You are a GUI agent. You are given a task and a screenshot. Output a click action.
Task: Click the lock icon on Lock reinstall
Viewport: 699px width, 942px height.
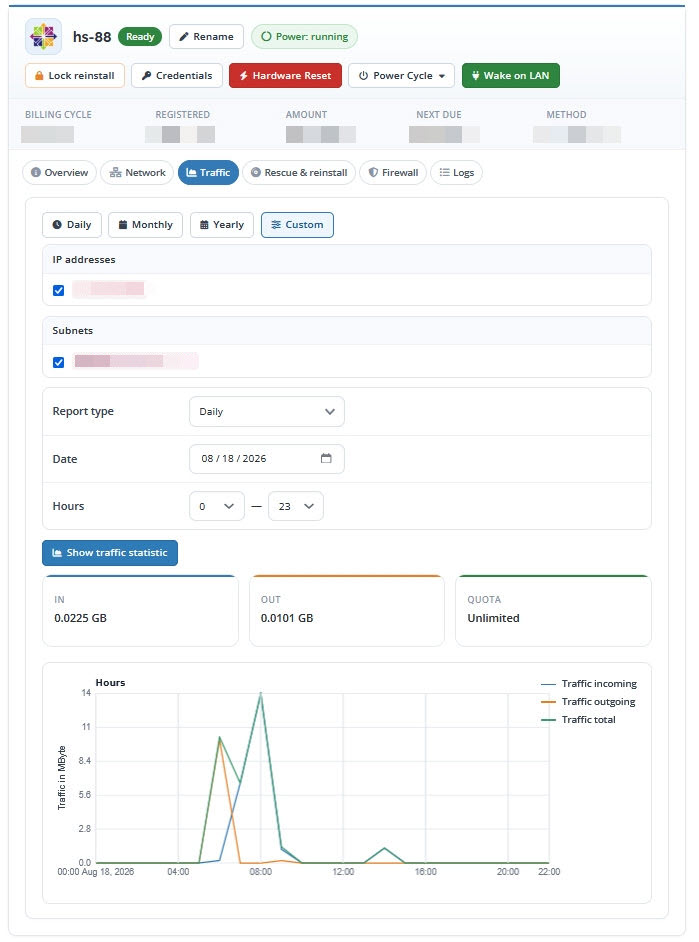click(x=39, y=76)
